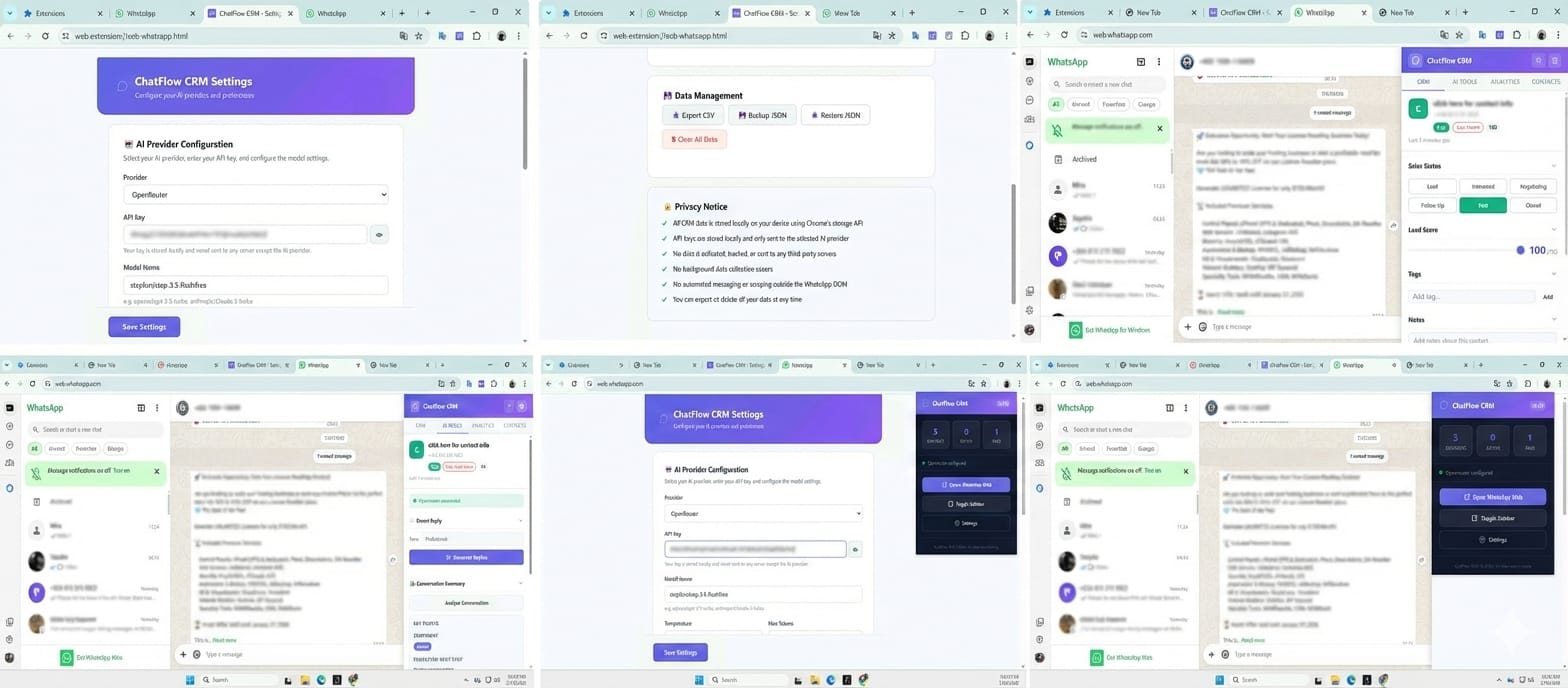The height and width of the screenshot is (688, 1568).
Task: Click Get WhatsApp for Windows in top-right window
Action: coord(1110,329)
